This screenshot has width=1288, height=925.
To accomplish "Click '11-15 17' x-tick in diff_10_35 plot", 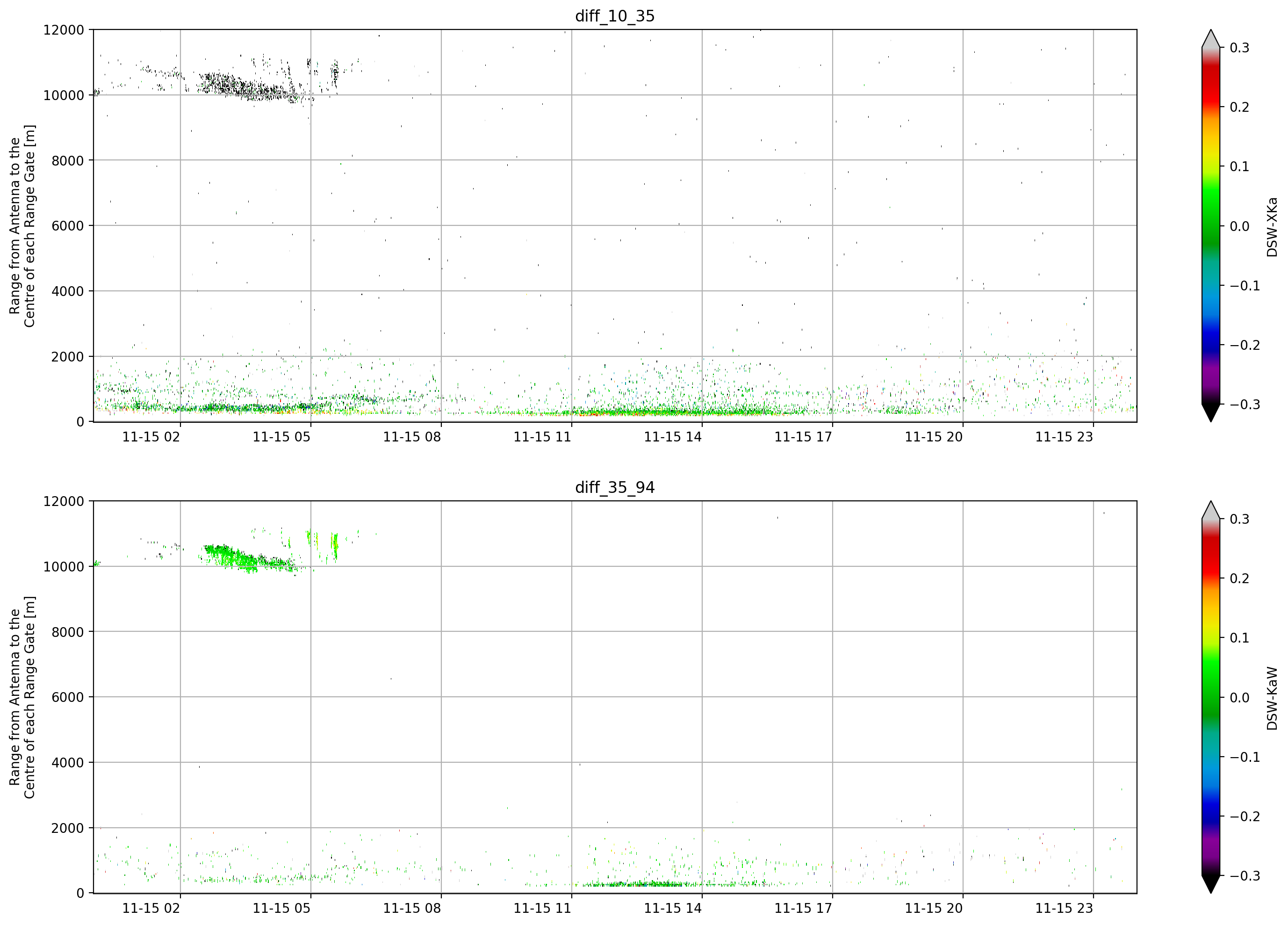I will pos(803,437).
